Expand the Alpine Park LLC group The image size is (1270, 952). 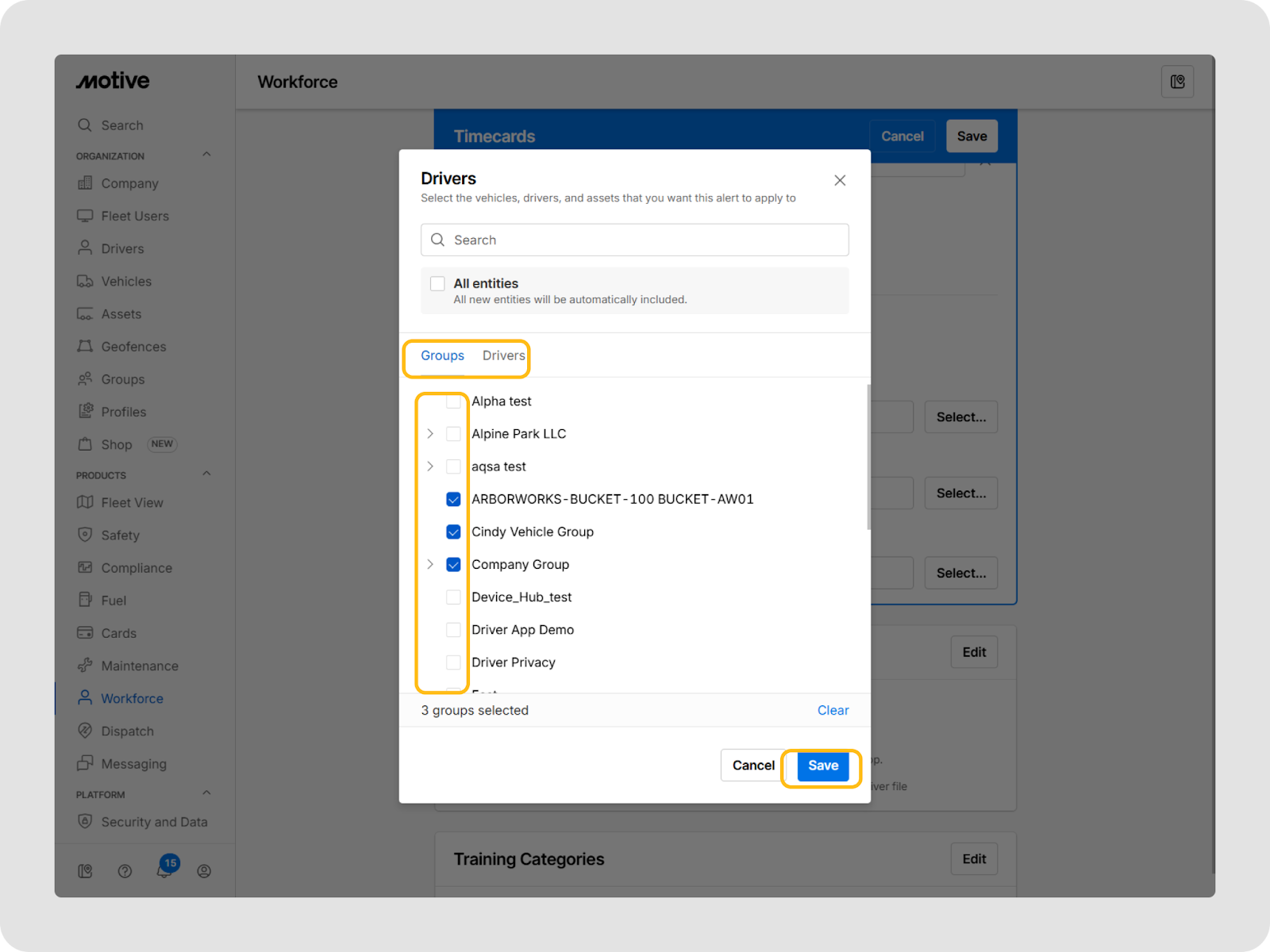tap(430, 434)
